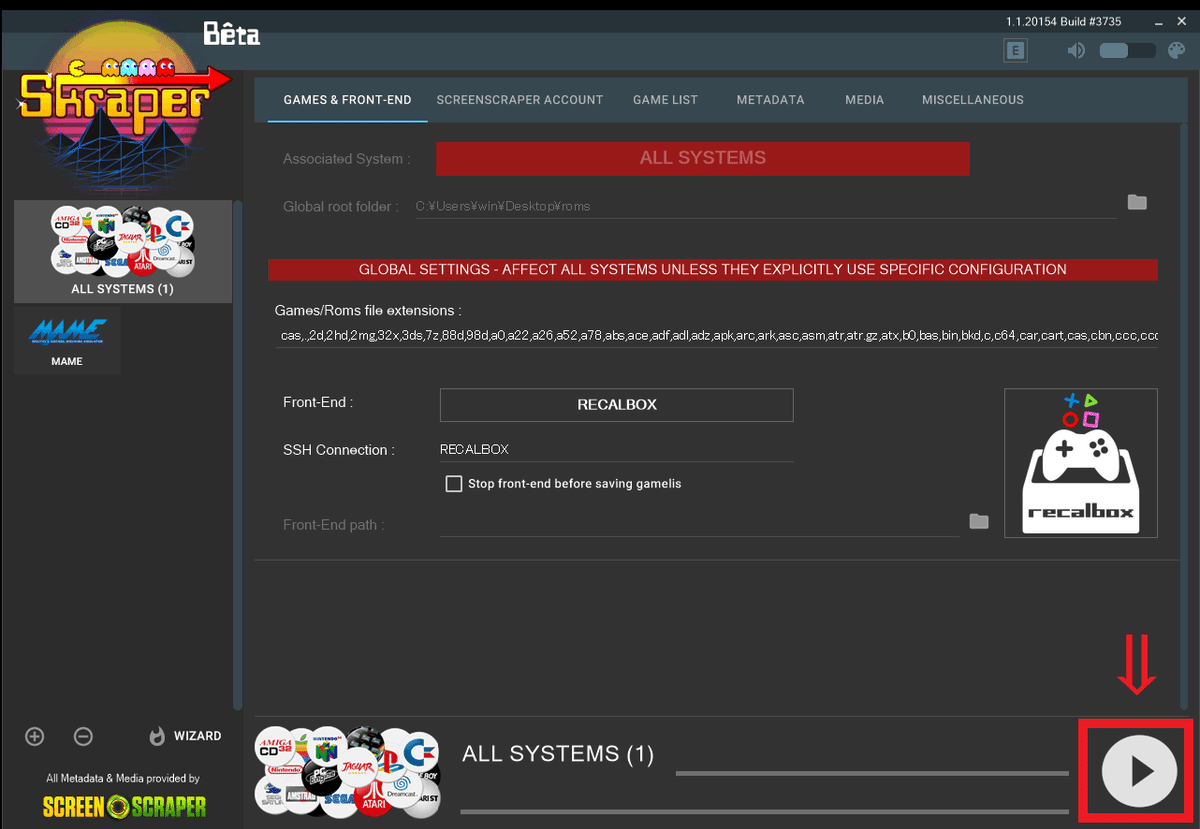This screenshot has width=1200, height=829.
Task: Remove a system with the minus icon
Action: pyautogui.click(x=84, y=736)
